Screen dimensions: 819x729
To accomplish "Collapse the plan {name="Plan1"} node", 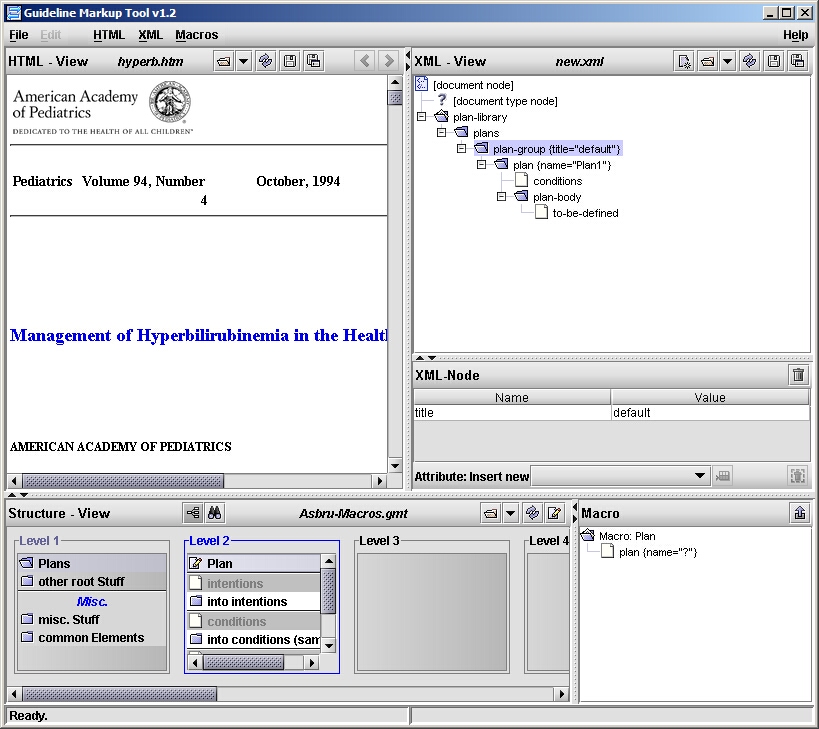I will click(x=482, y=164).
